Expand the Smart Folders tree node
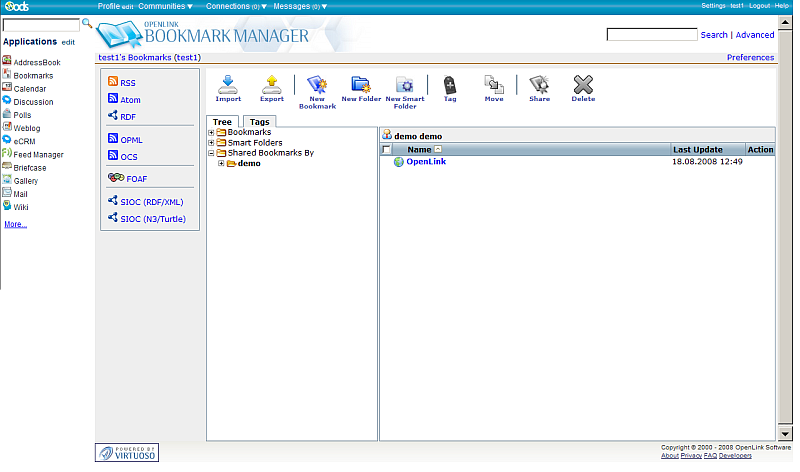The image size is (800, 472). (x=211, y=143)
